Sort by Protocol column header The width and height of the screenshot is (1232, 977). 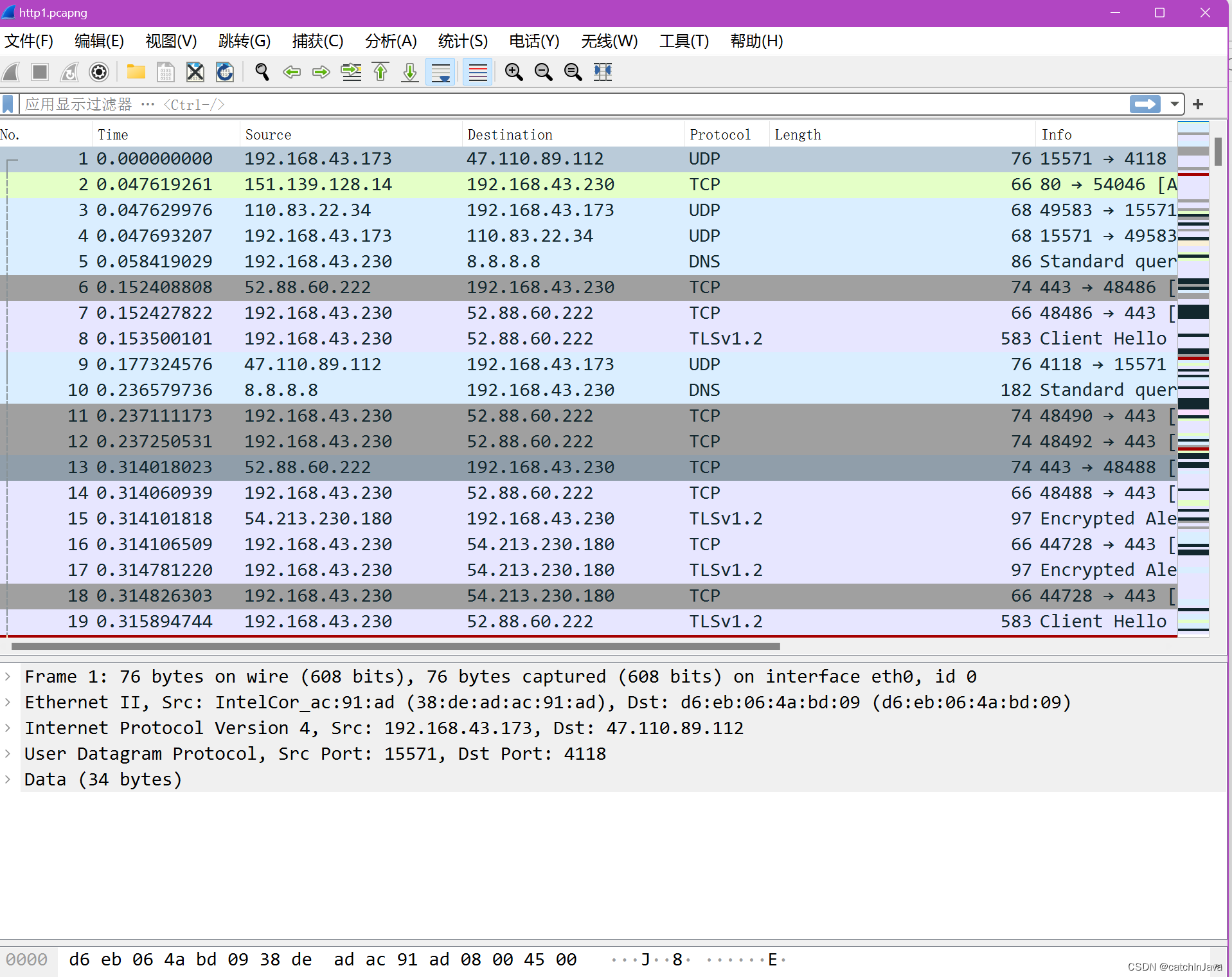coord(727,134)
